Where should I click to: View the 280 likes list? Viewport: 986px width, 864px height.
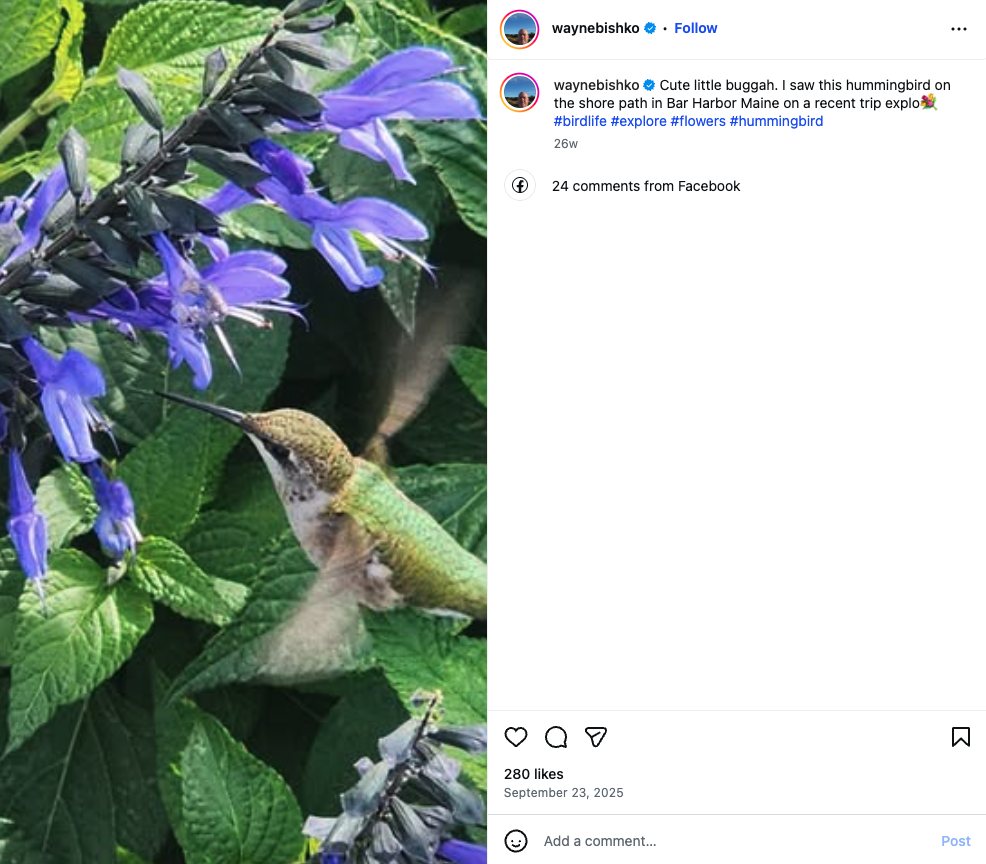pyautogui.click(x=534, y=774)
